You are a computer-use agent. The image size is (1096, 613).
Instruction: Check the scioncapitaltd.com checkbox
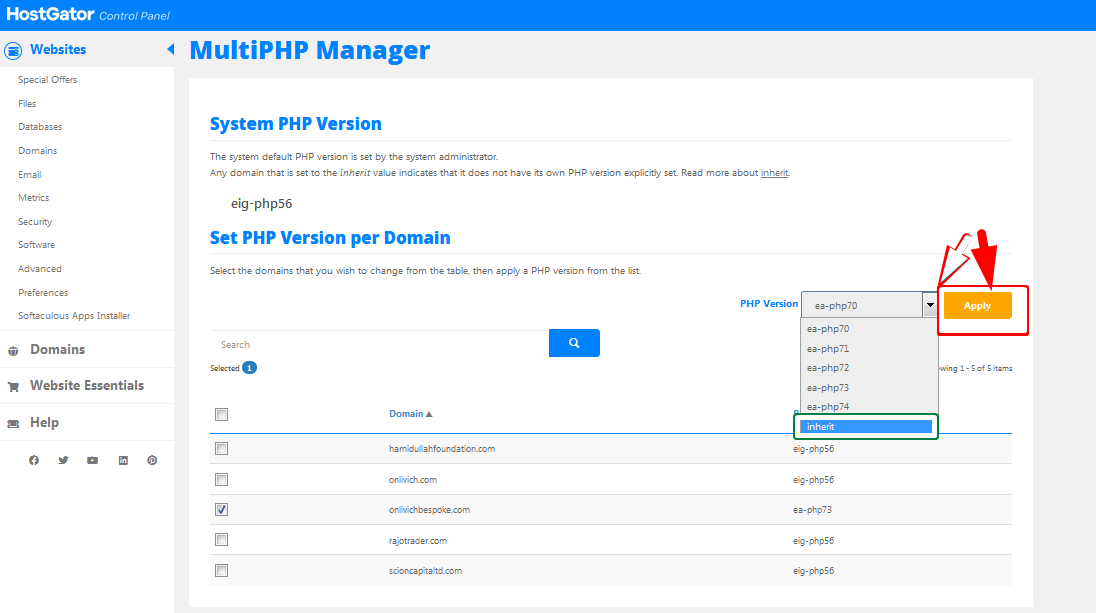222,570
